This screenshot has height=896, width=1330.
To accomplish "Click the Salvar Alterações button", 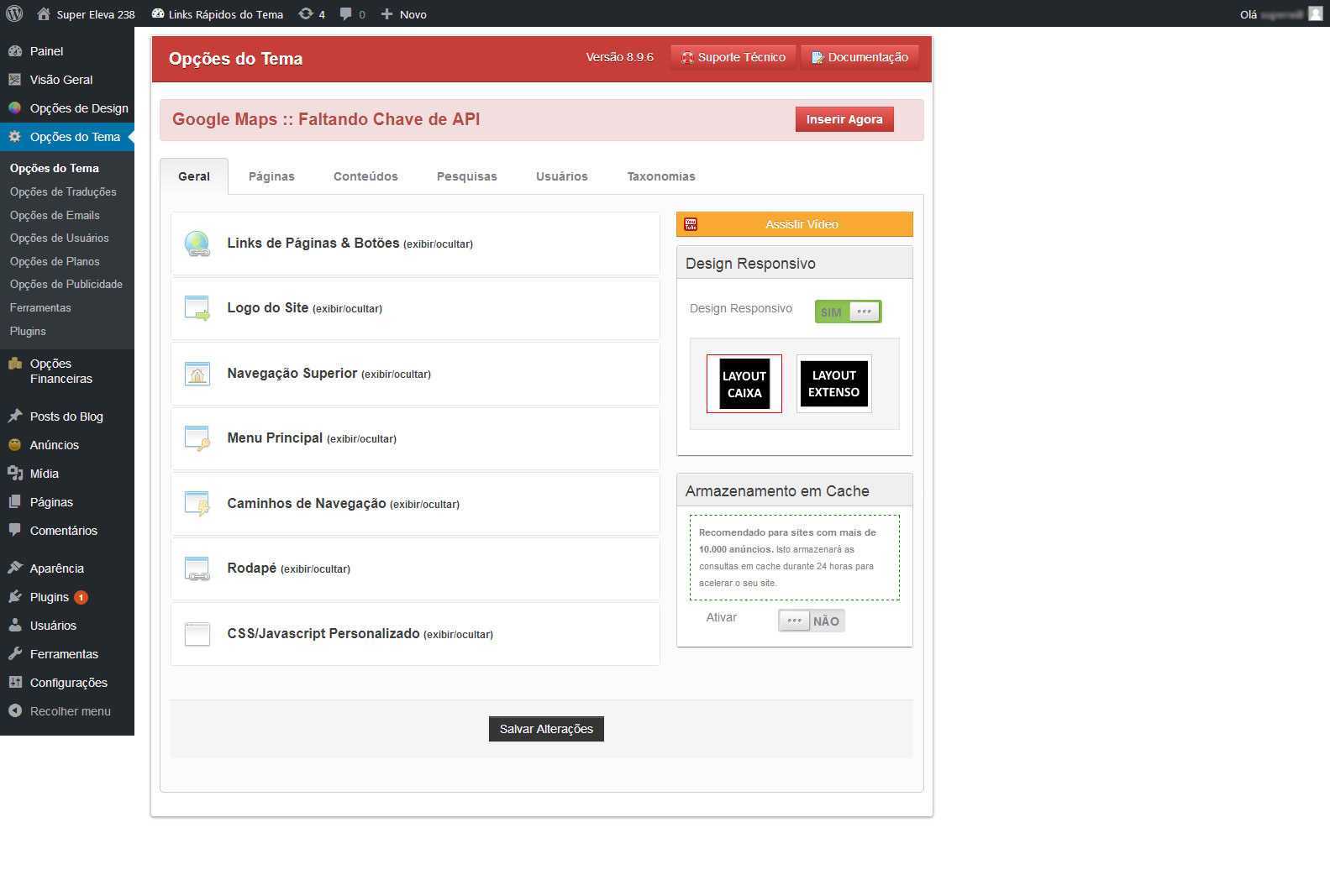I will (546, 729).
